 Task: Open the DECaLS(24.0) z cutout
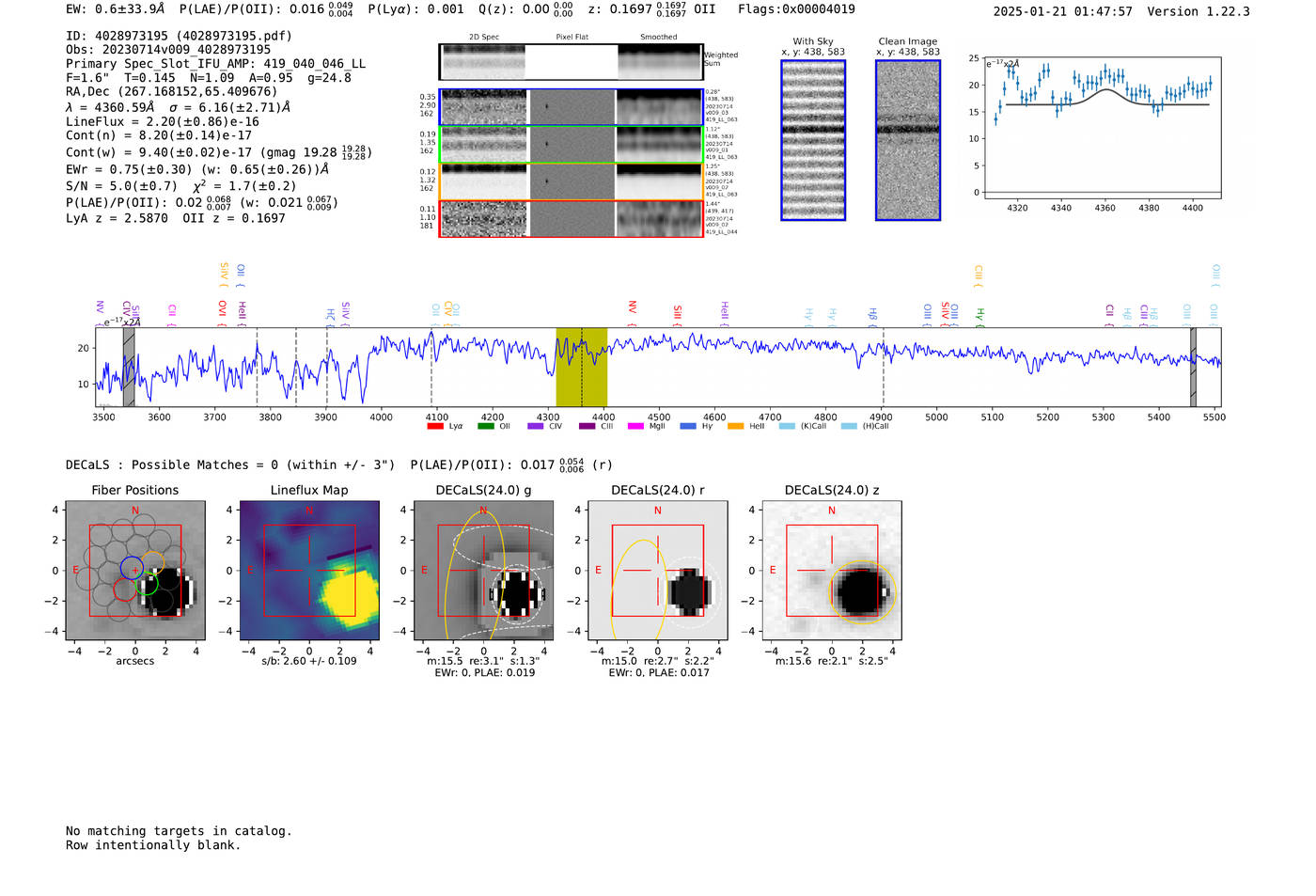(x=832, y=571)
